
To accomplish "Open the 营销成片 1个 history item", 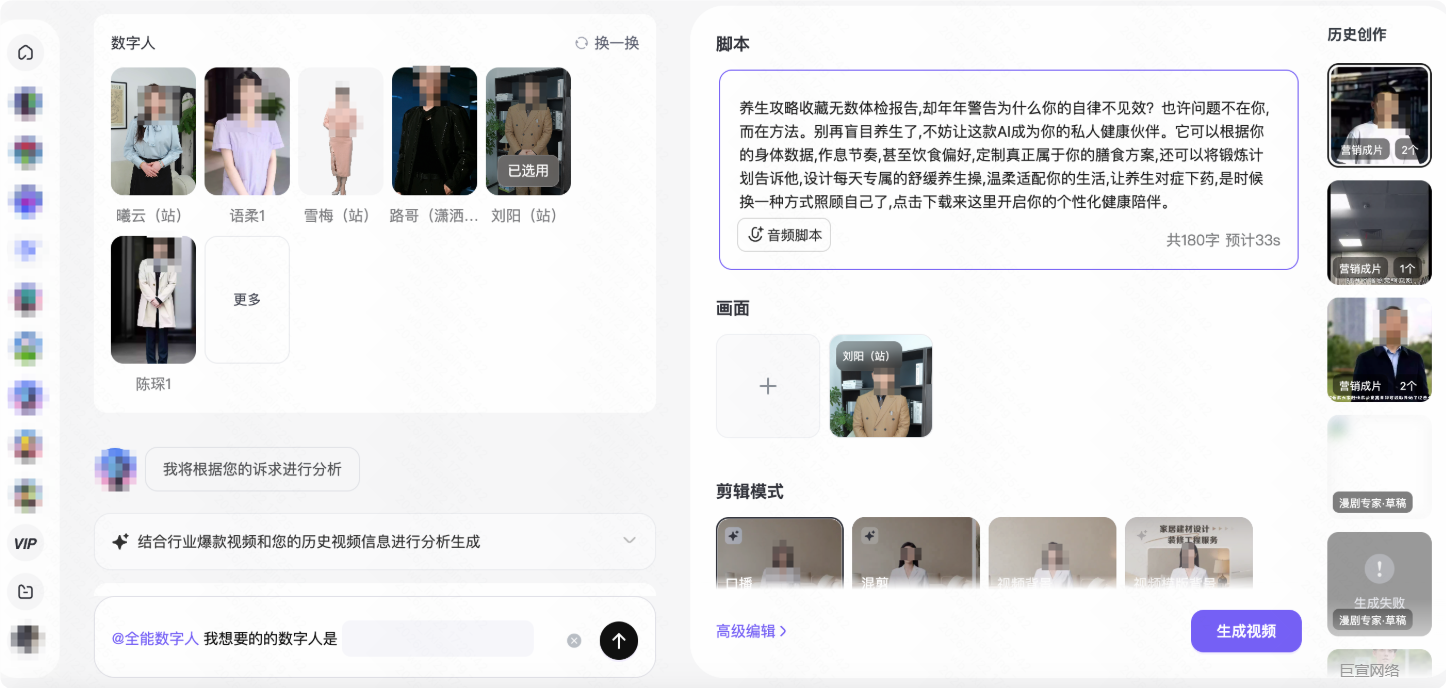I will [1379, 232].
